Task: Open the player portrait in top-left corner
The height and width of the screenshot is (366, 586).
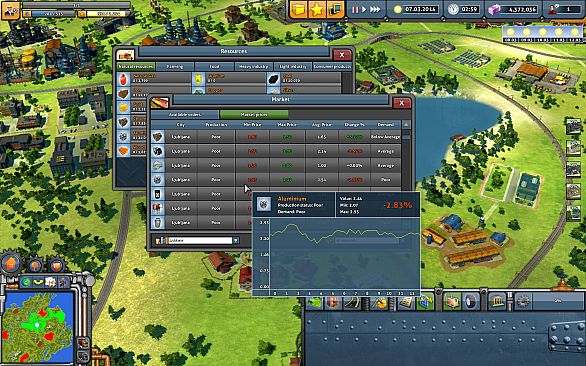Action: [x=10, y=10]
